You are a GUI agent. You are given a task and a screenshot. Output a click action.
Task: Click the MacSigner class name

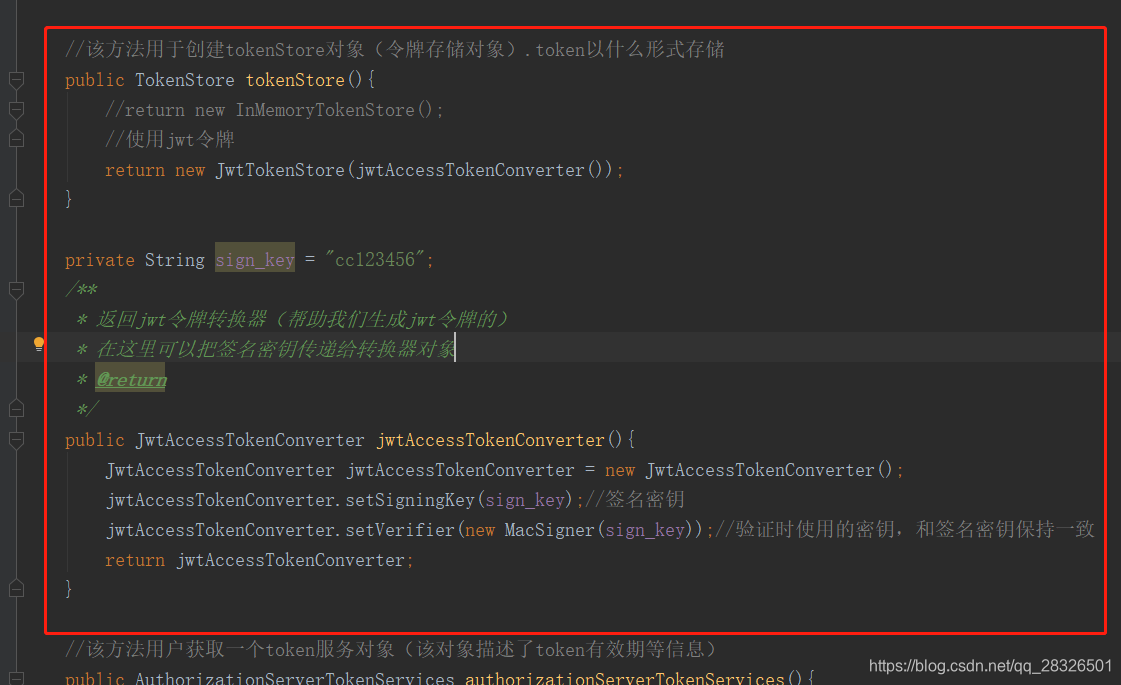[549, 530]
